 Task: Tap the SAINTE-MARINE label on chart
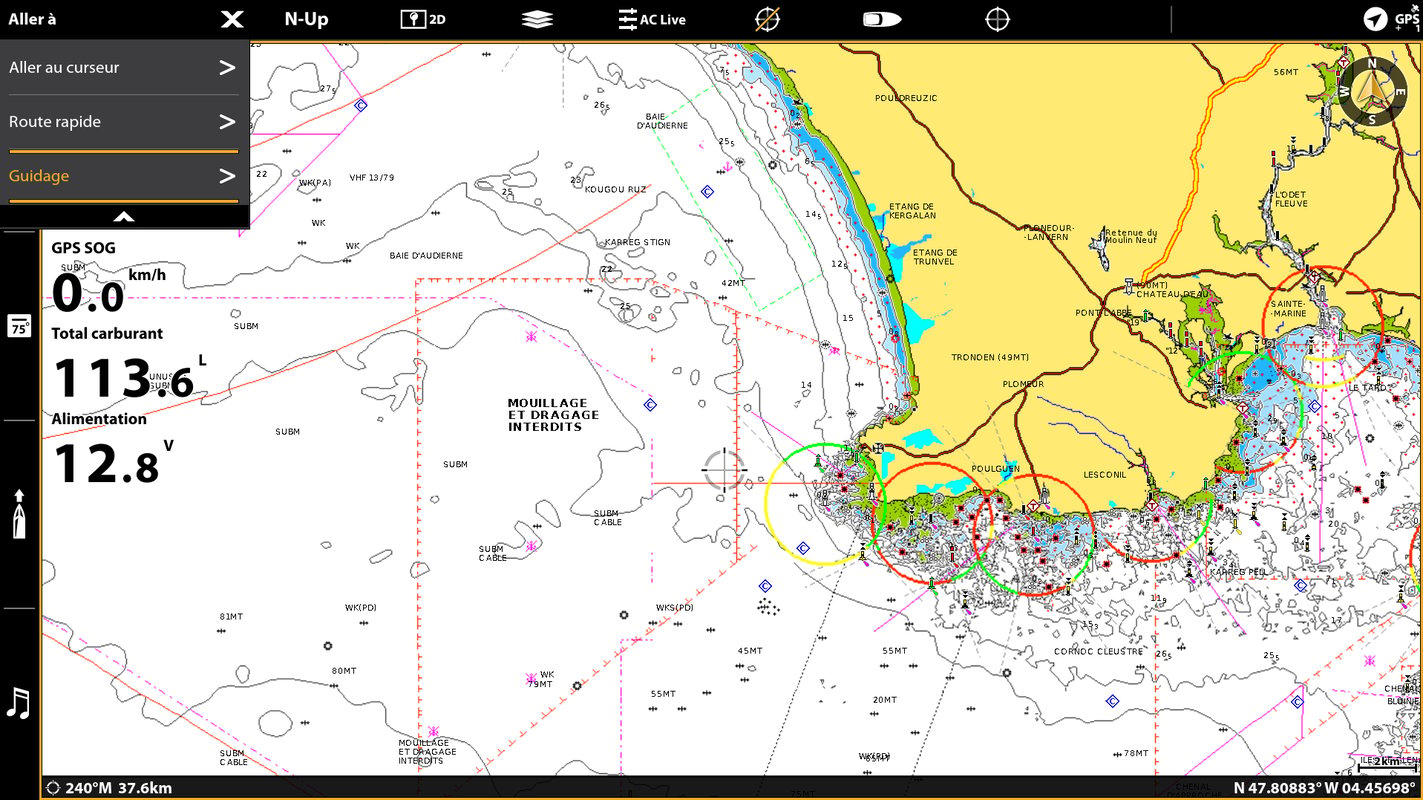1288,309
